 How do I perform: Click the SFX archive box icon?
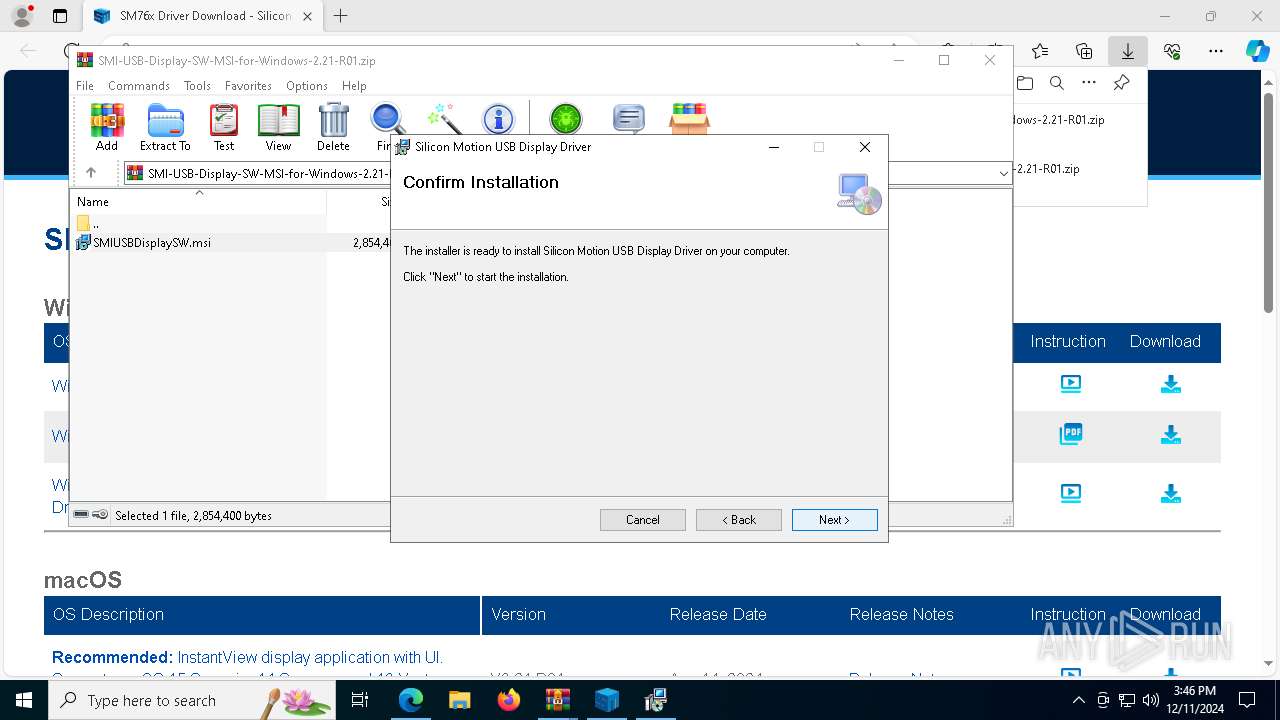coord(689,119)
